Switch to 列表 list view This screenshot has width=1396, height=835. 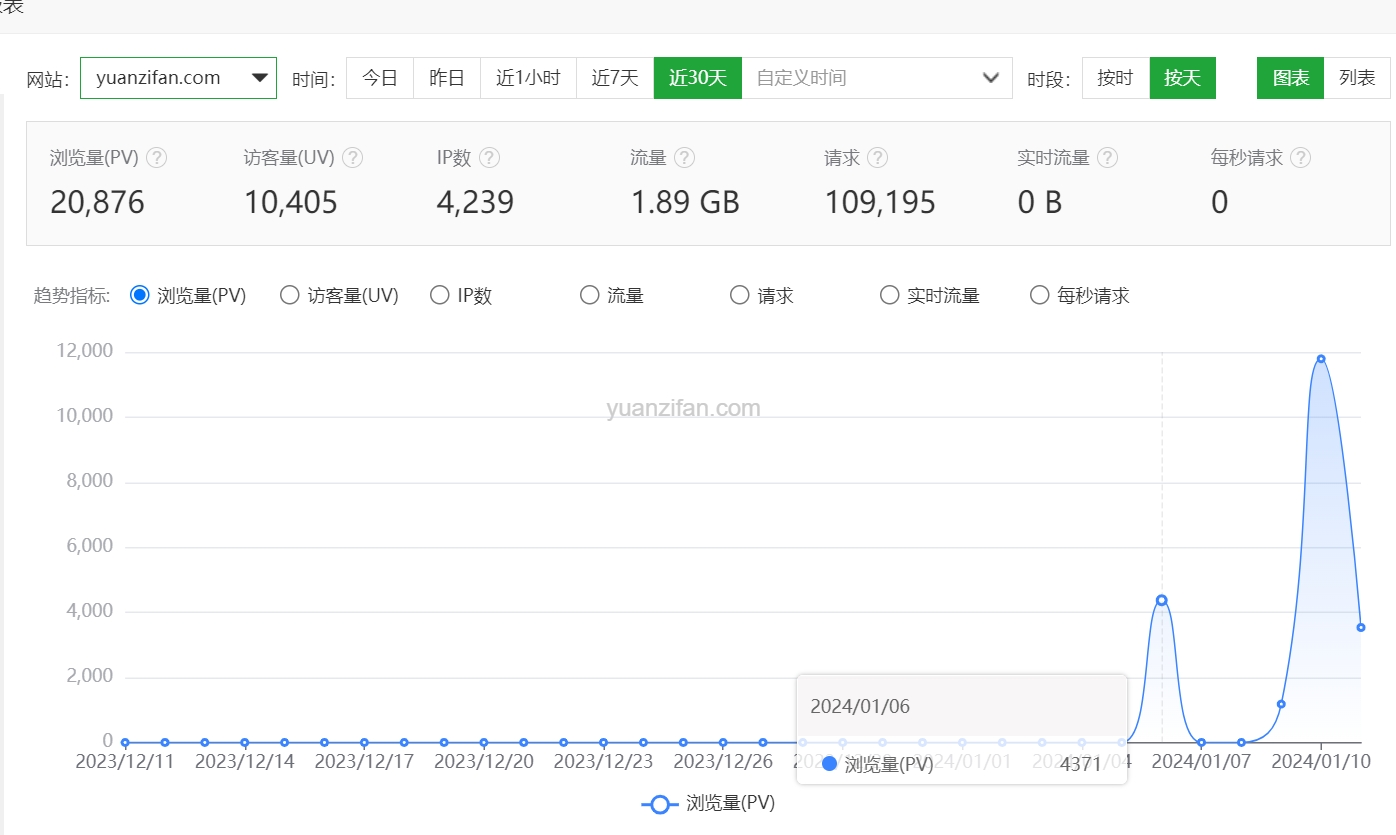1356,78
